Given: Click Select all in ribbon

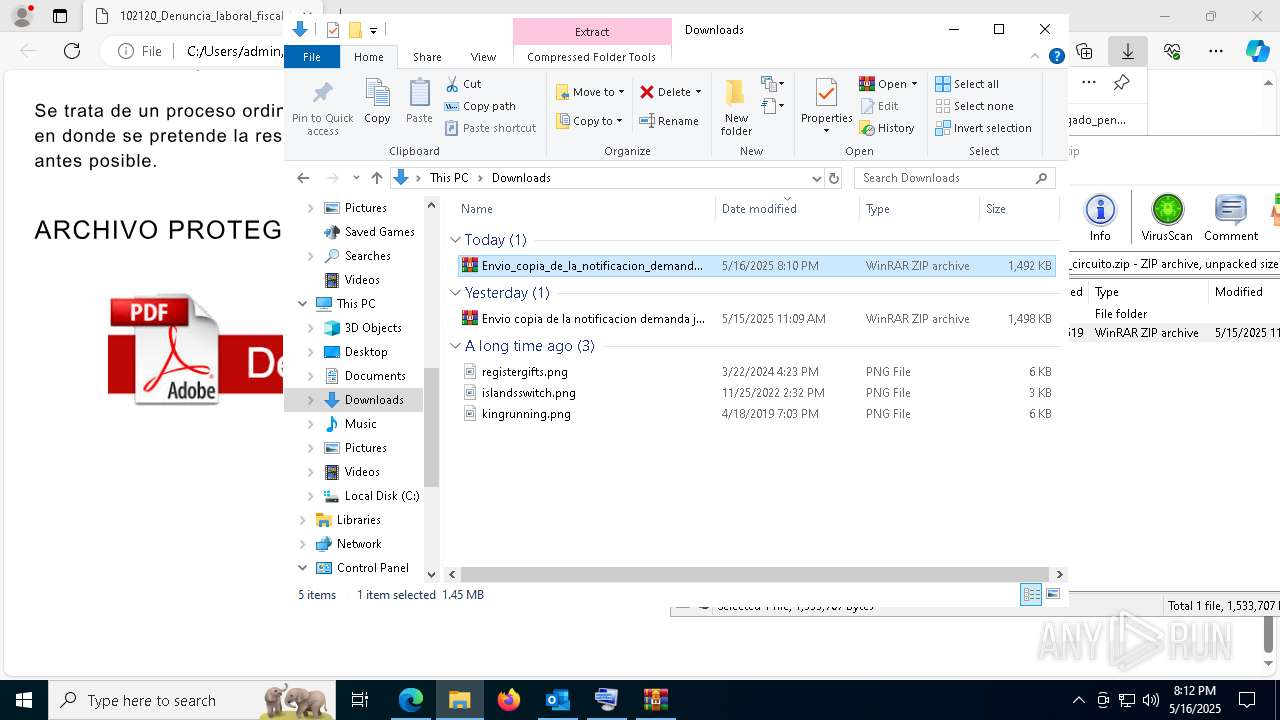Looking at the screenshot, I should point(967,84).
